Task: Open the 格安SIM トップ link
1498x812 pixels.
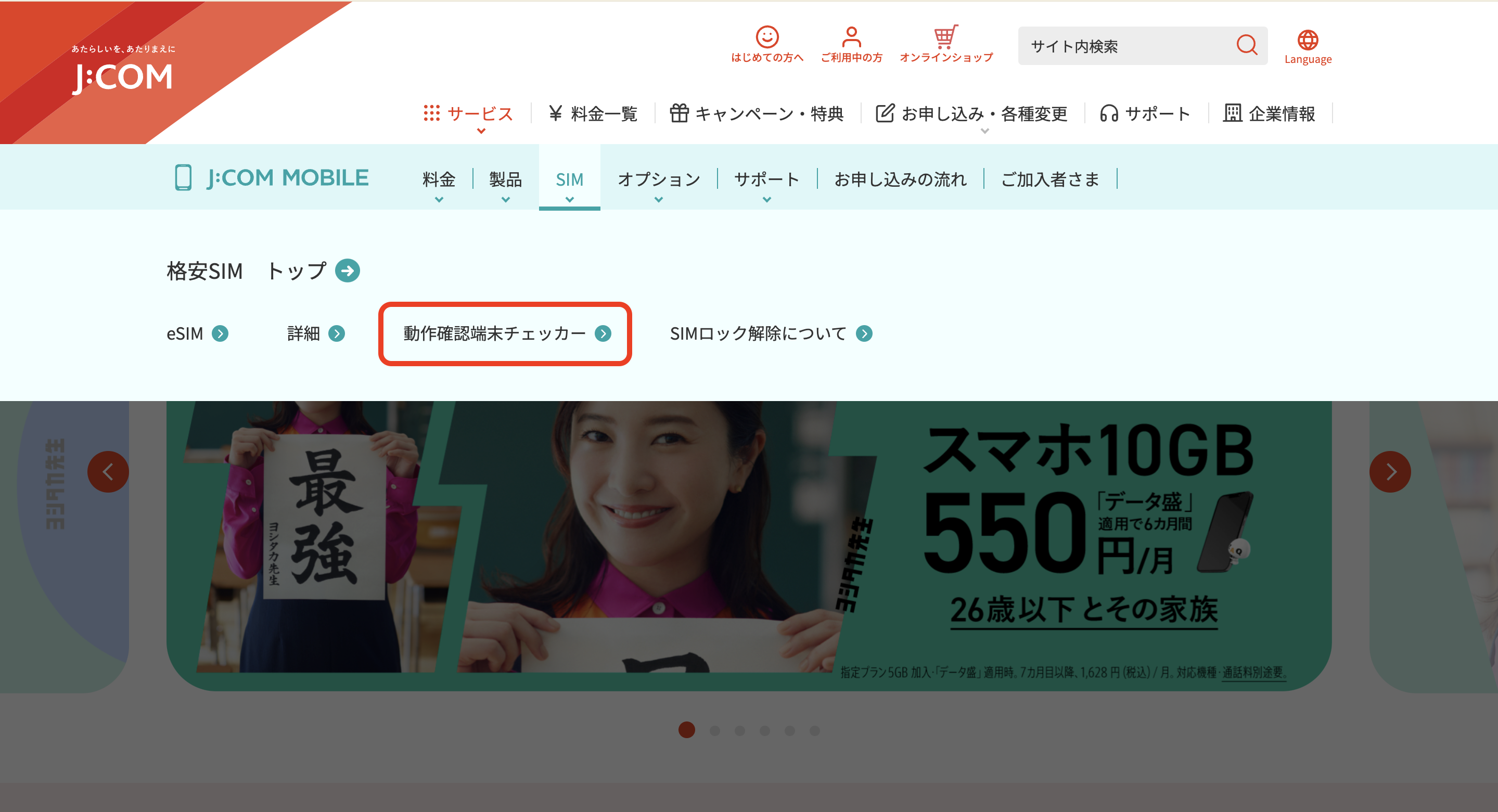Action: tap(263, 271)
